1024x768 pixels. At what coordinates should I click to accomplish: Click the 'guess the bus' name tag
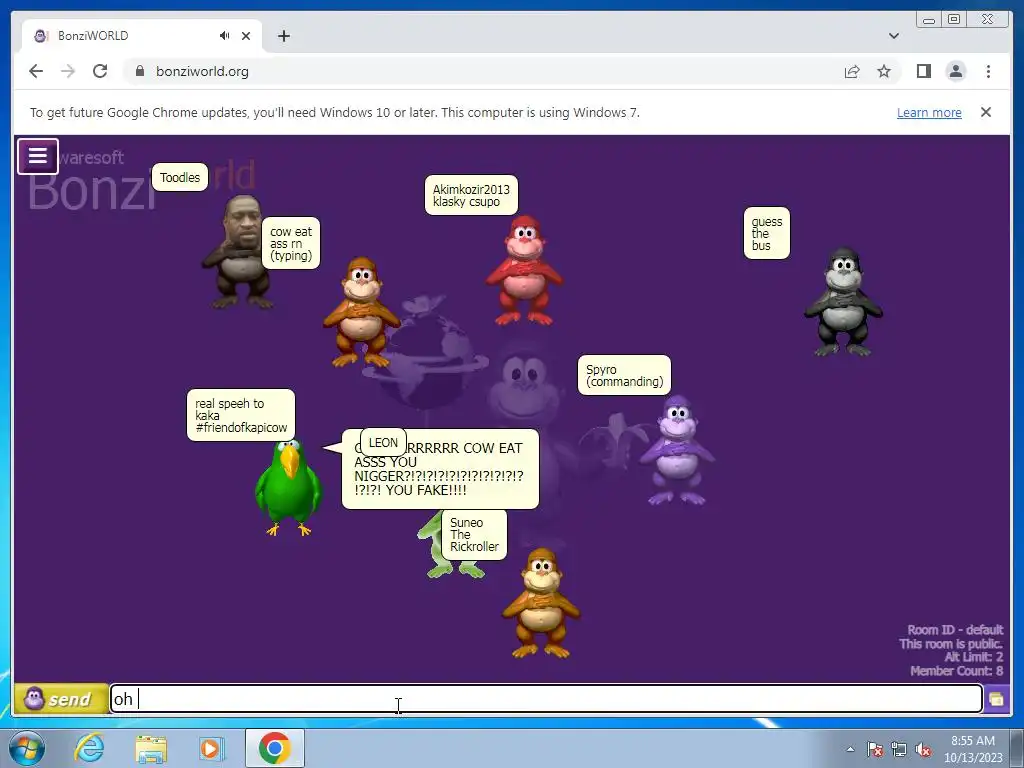coord(767,233)
